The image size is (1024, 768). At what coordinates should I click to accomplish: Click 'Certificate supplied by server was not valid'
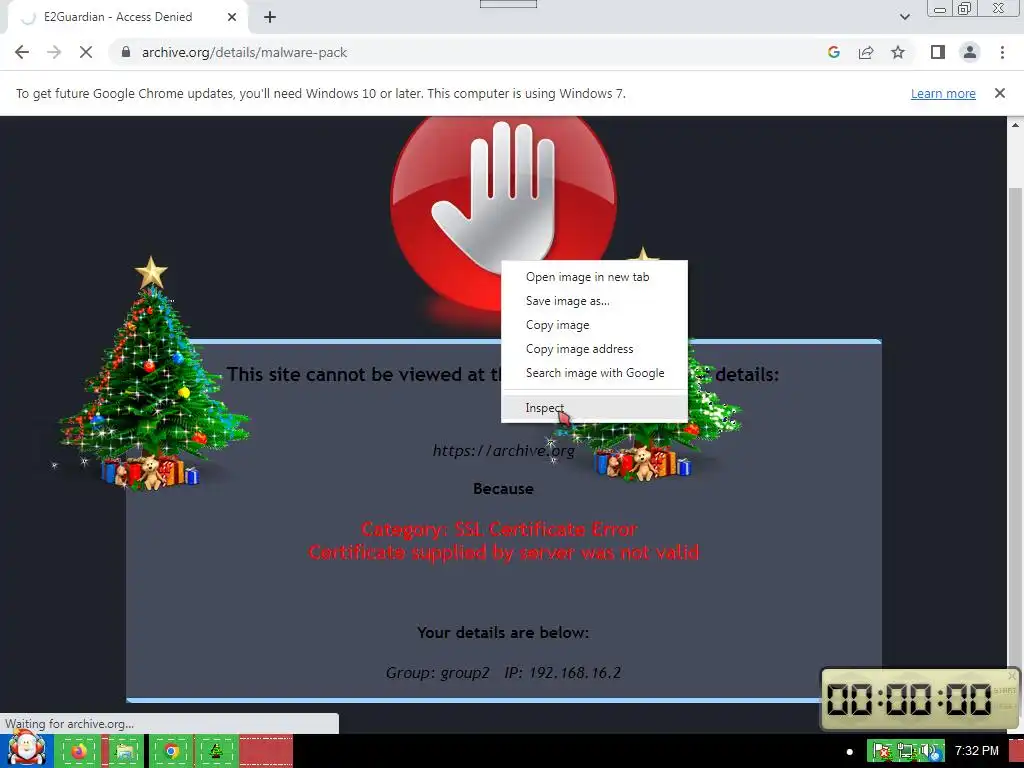point(504,552)
